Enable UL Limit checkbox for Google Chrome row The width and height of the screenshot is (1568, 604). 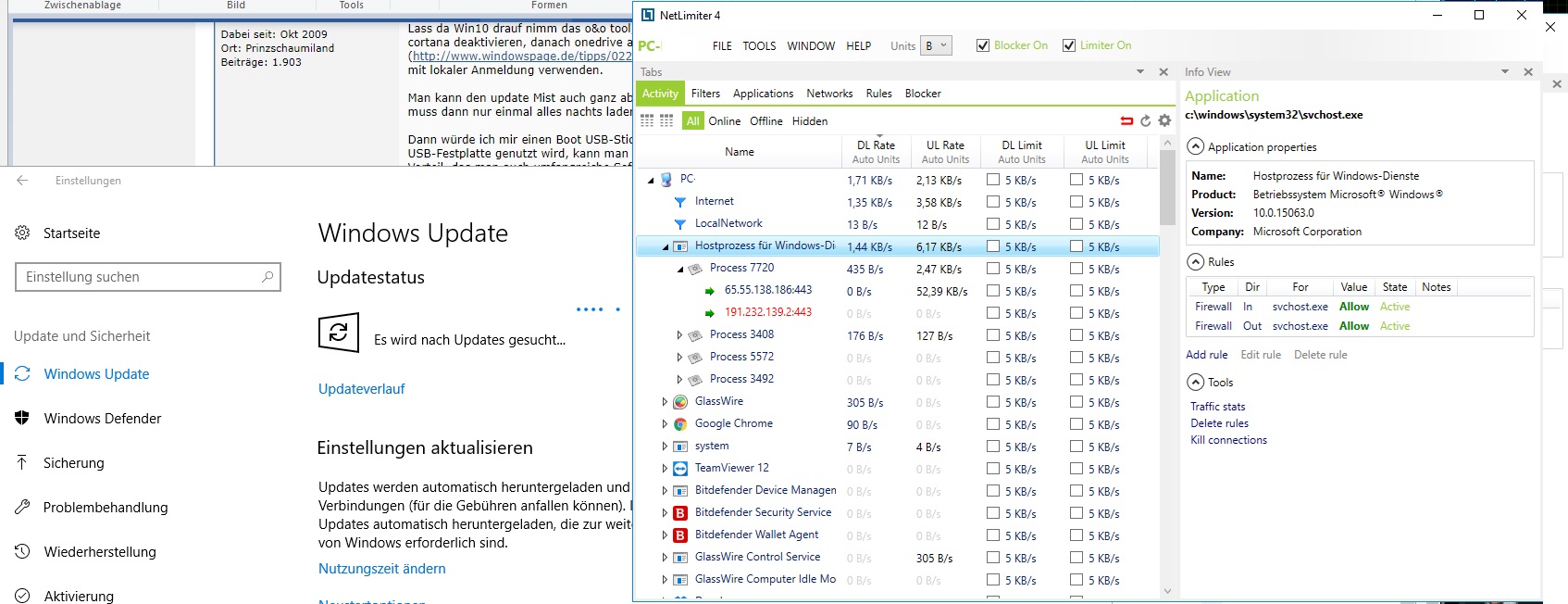1076,424
